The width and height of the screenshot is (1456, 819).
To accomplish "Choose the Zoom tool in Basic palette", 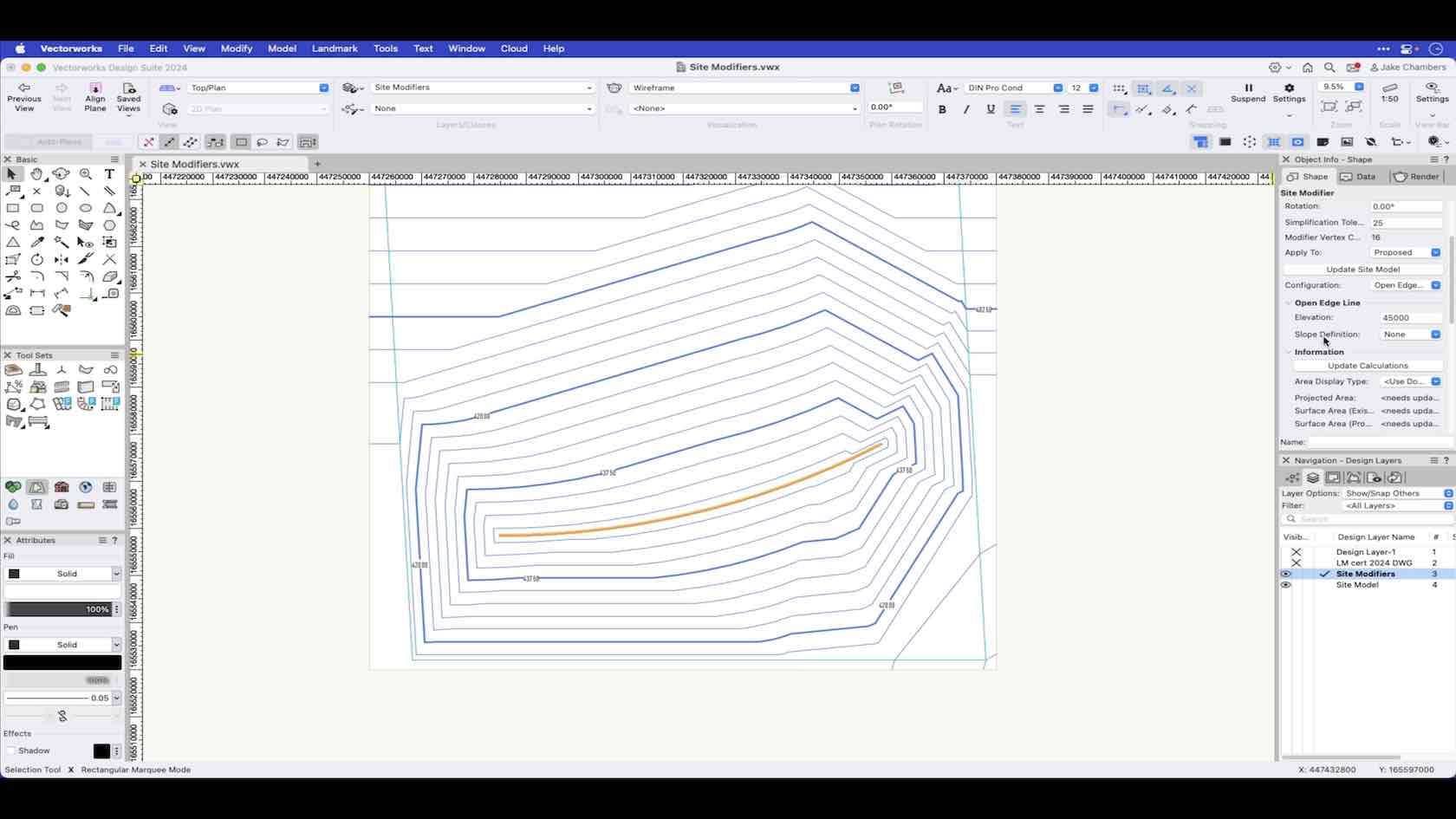I will point(85,173).
